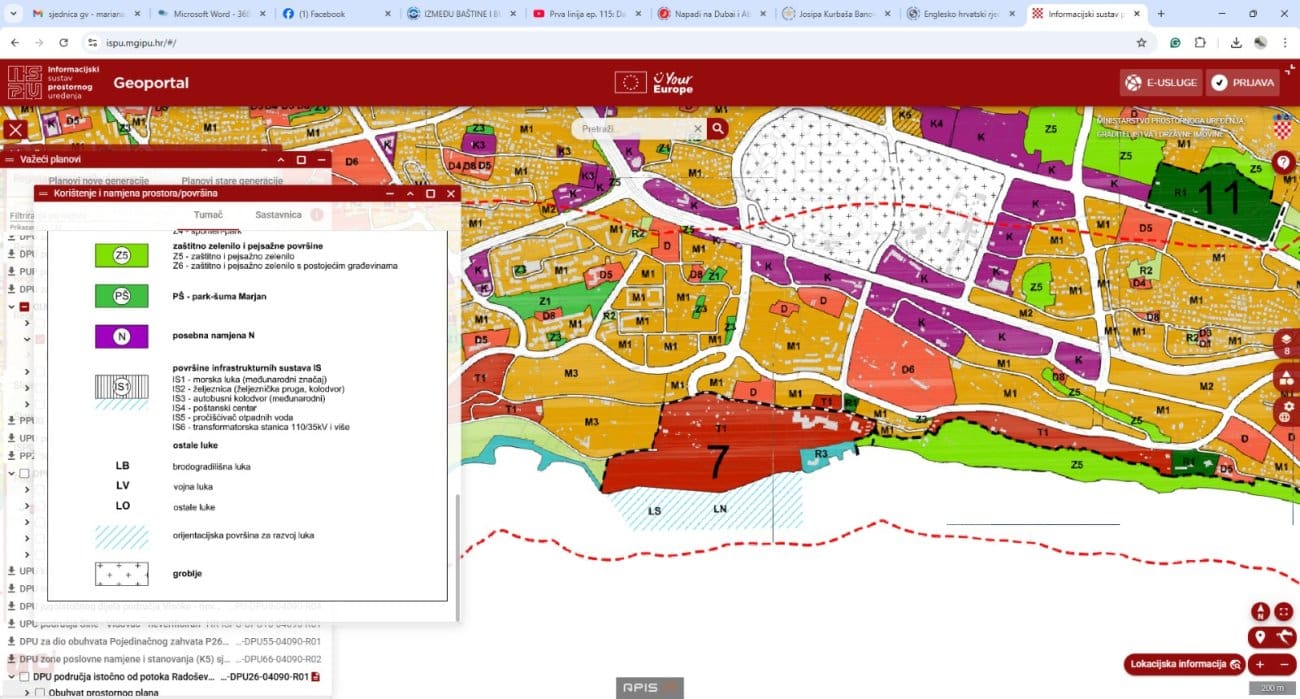Click the Lokacijska informacija button
This screenshot has width=1300, height=699.
1184,664
